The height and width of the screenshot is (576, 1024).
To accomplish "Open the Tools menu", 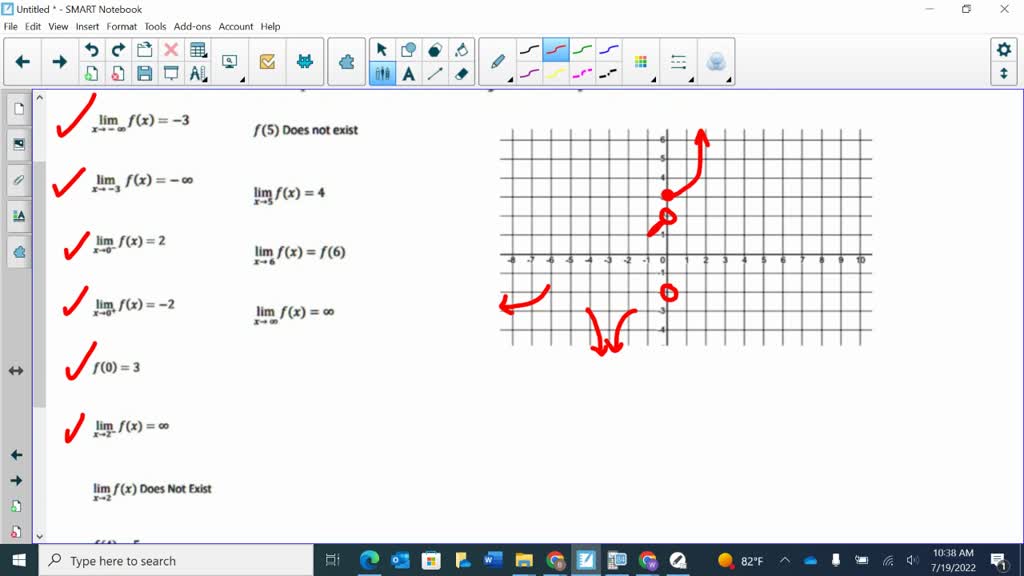I will [155, 26].
